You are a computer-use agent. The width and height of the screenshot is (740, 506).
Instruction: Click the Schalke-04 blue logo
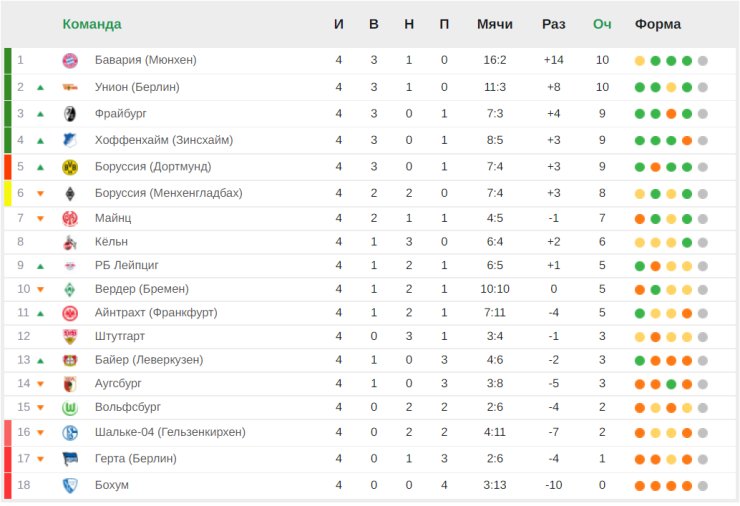(70, 432)
